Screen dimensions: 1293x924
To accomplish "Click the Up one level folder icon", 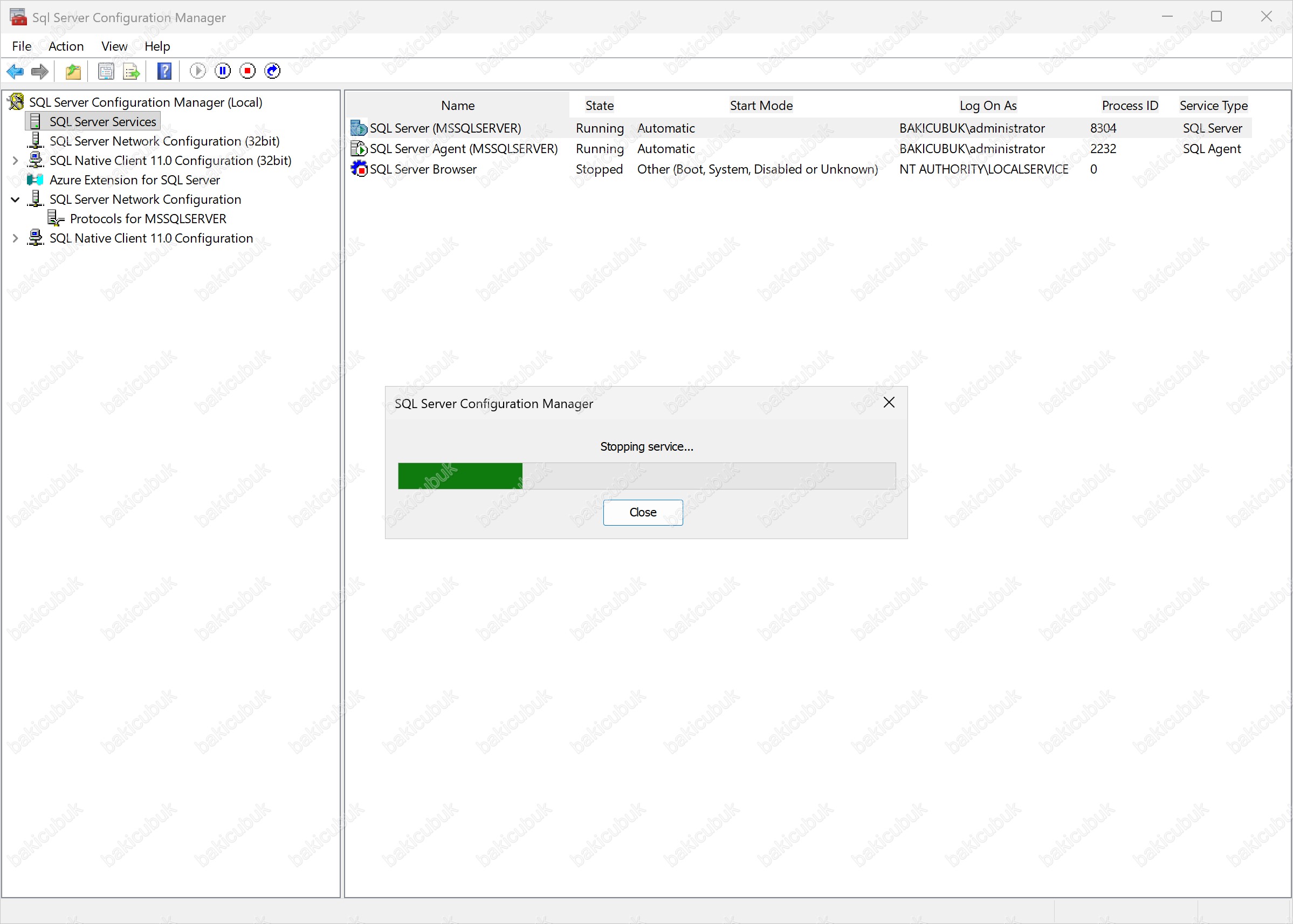I will (73, 71).
